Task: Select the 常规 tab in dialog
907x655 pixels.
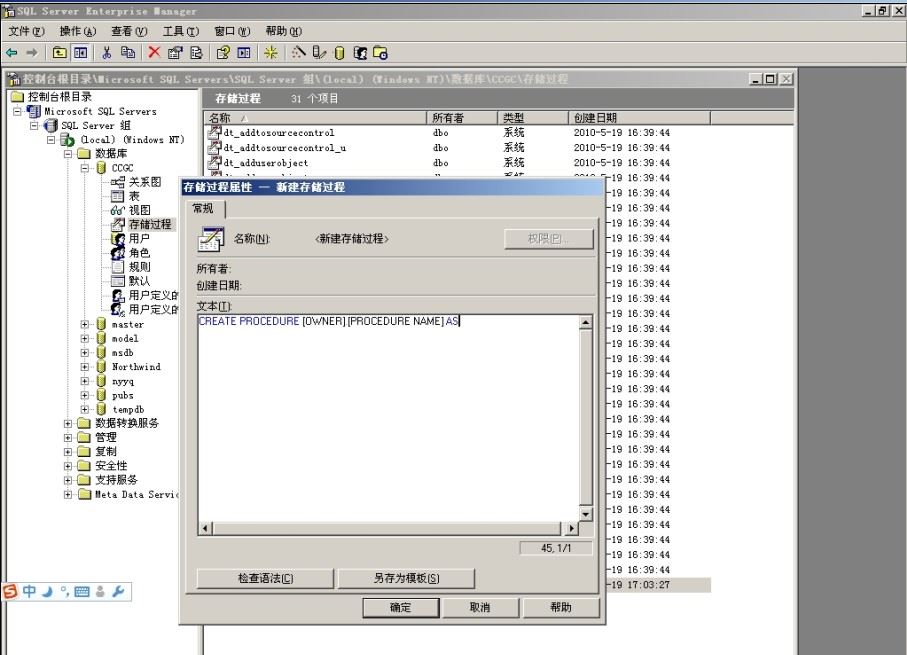Action: (x=203, y=208)
